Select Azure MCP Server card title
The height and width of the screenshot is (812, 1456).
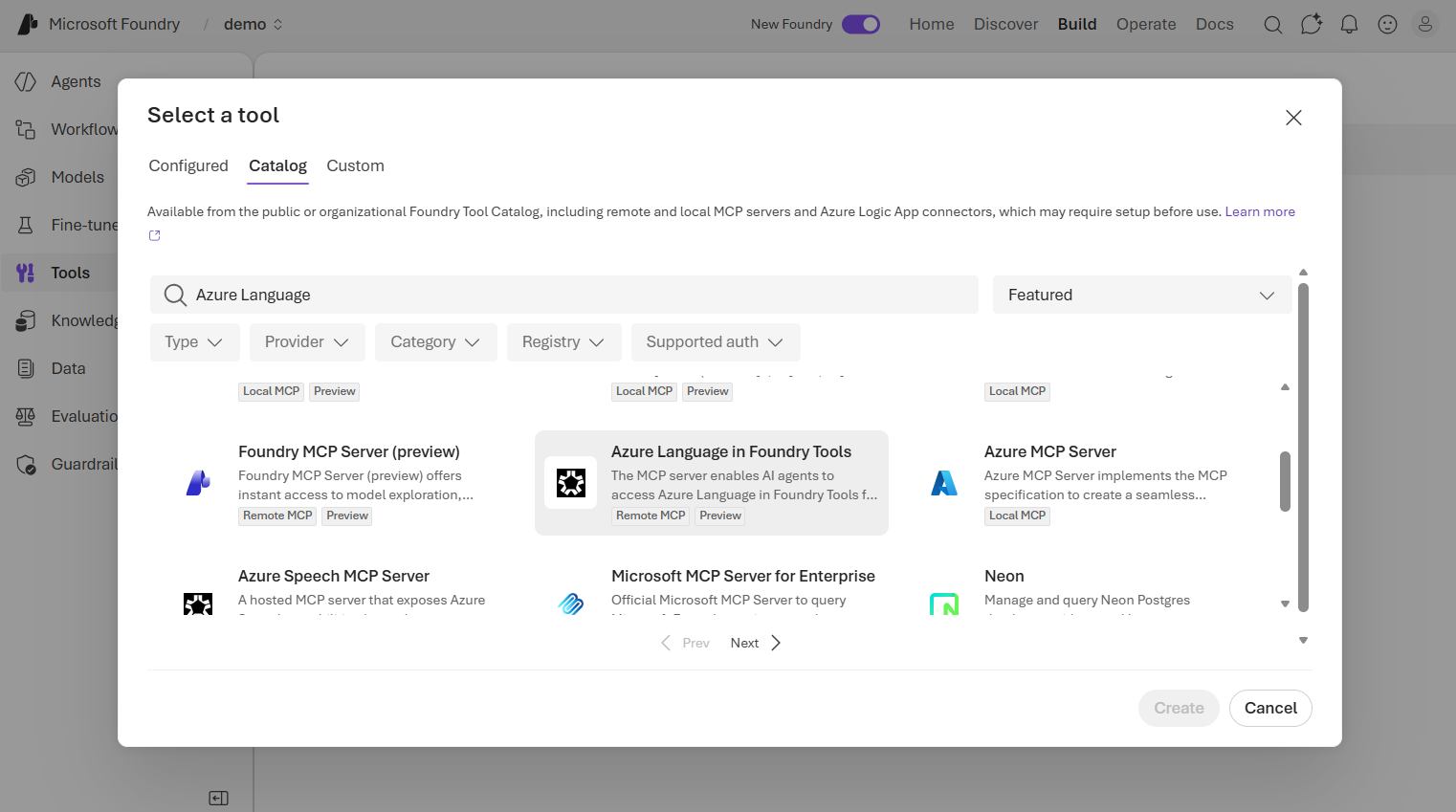pos(1050,451)
